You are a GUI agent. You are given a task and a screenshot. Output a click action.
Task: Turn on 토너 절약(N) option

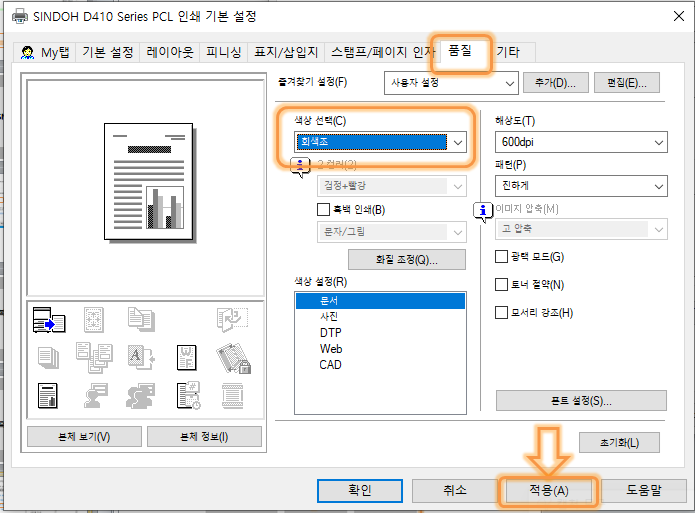pos(501,285)
